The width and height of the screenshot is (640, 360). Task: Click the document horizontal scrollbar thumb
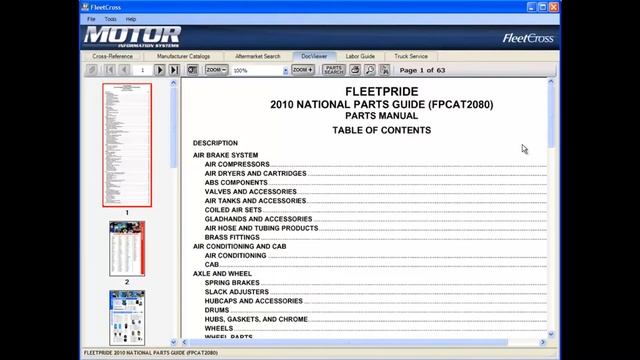348,342
